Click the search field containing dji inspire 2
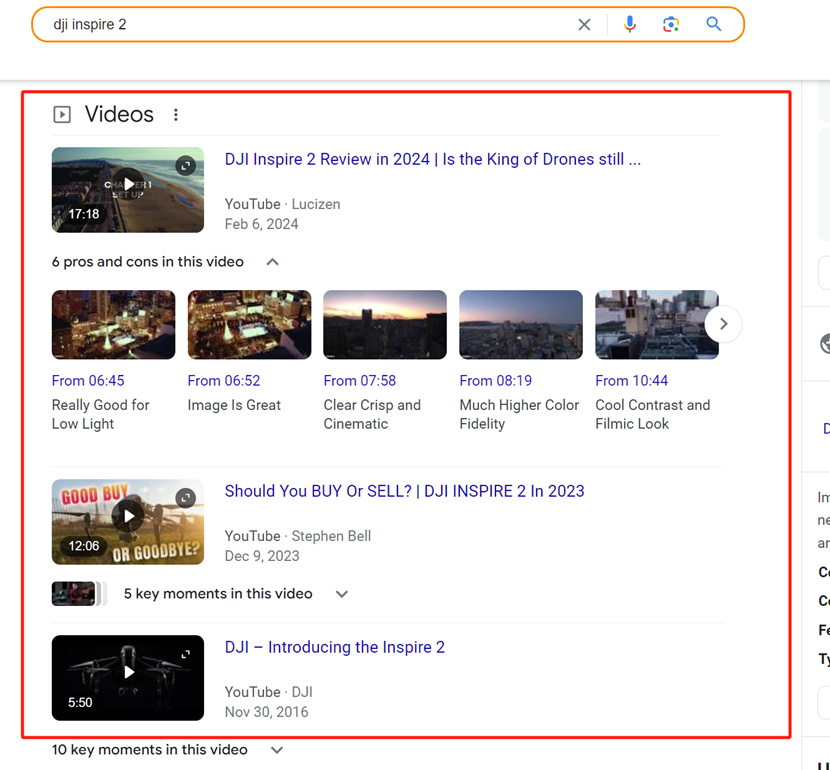830x770 pixels. click(x=300, y=25)
